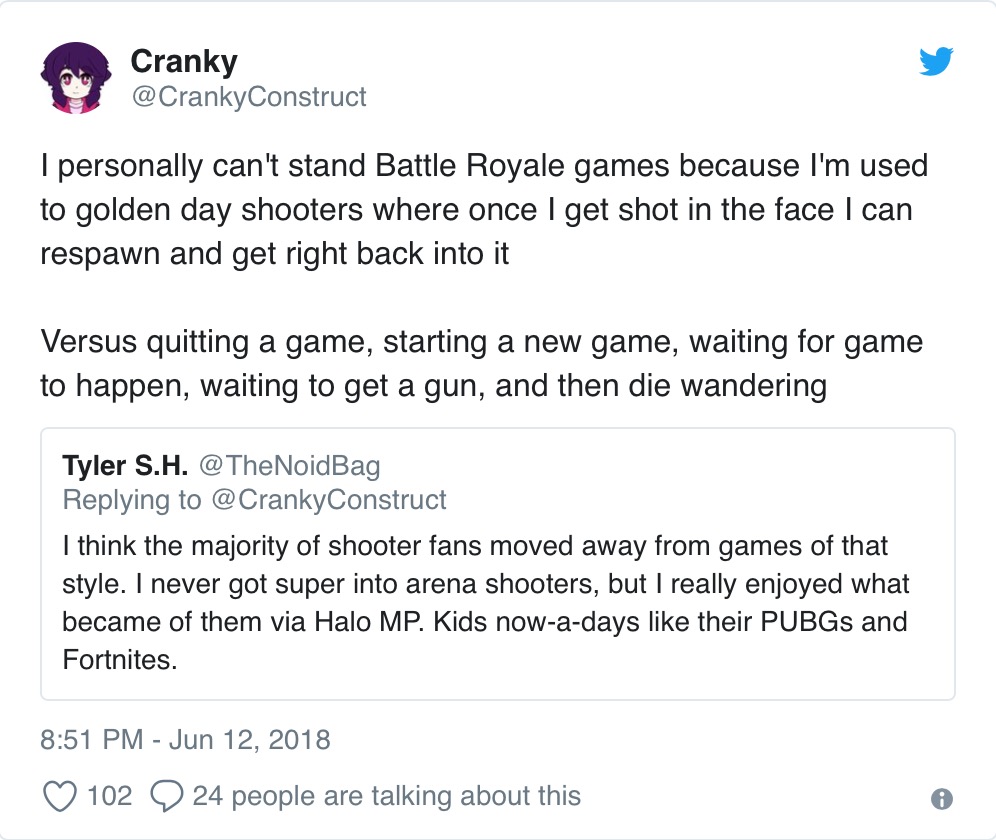The image size is (996, 840).
Task: Open replies via speech bubble icon
Action: [x=167, y=796]
